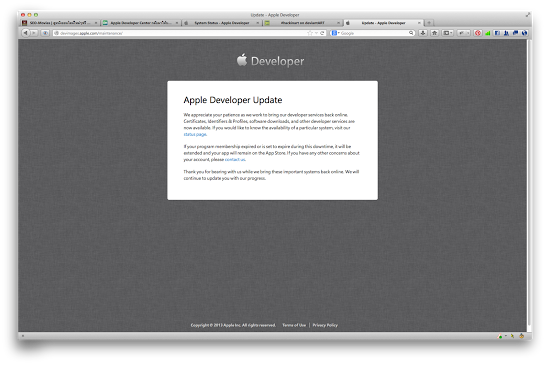Close the System Status tab
Viewport: 550px width, 365px height.
point(257,23)
